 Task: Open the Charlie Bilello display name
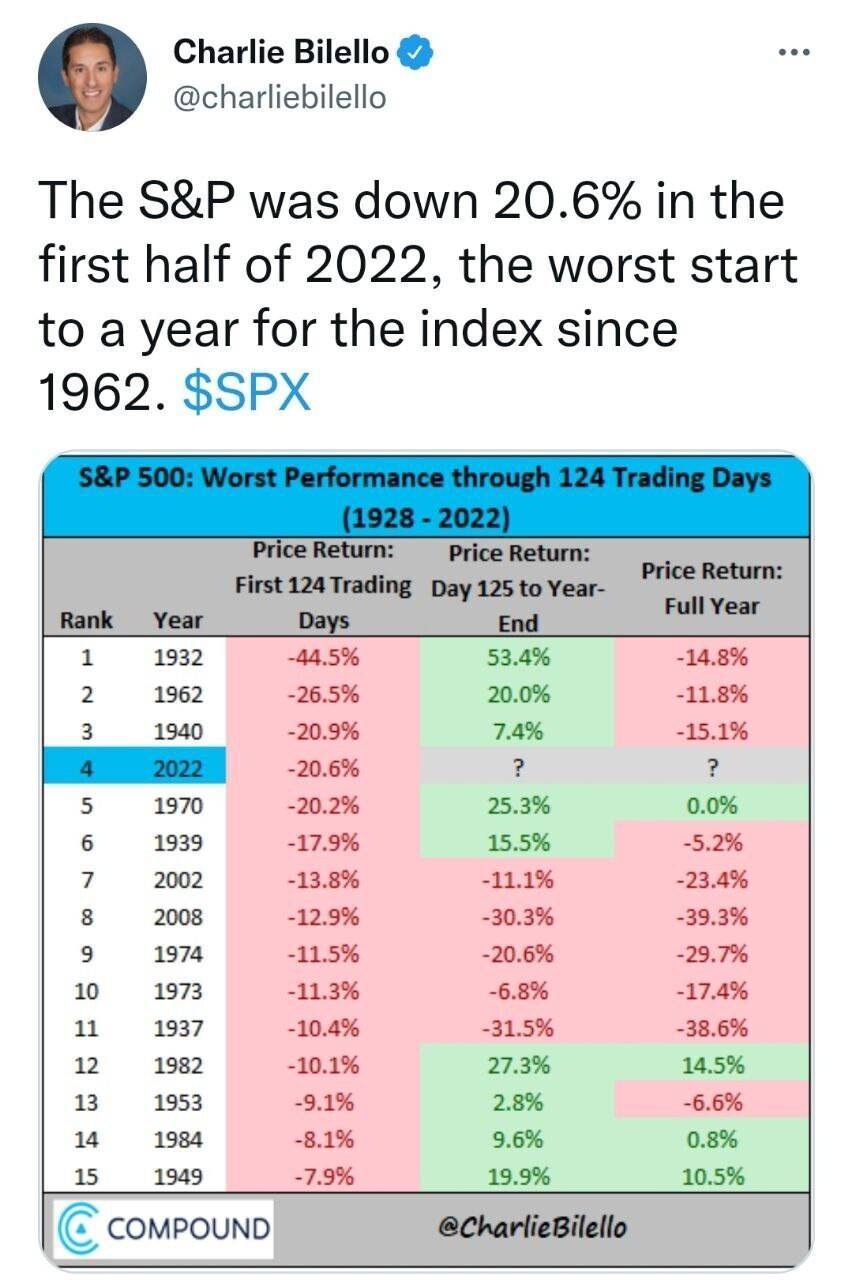coord(284,51)
